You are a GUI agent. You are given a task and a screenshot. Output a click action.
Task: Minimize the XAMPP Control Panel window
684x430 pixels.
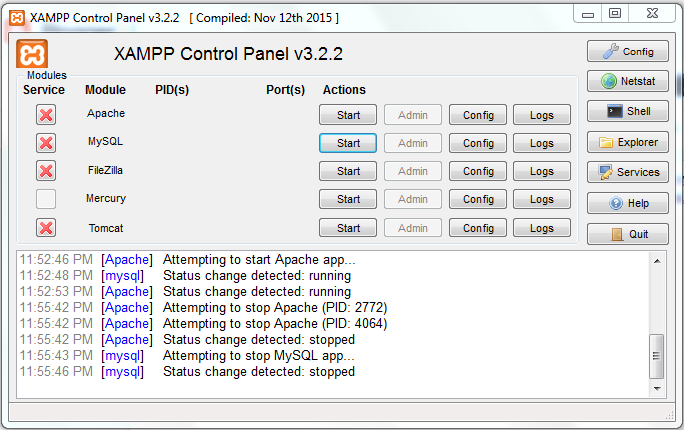click(588, 14)
